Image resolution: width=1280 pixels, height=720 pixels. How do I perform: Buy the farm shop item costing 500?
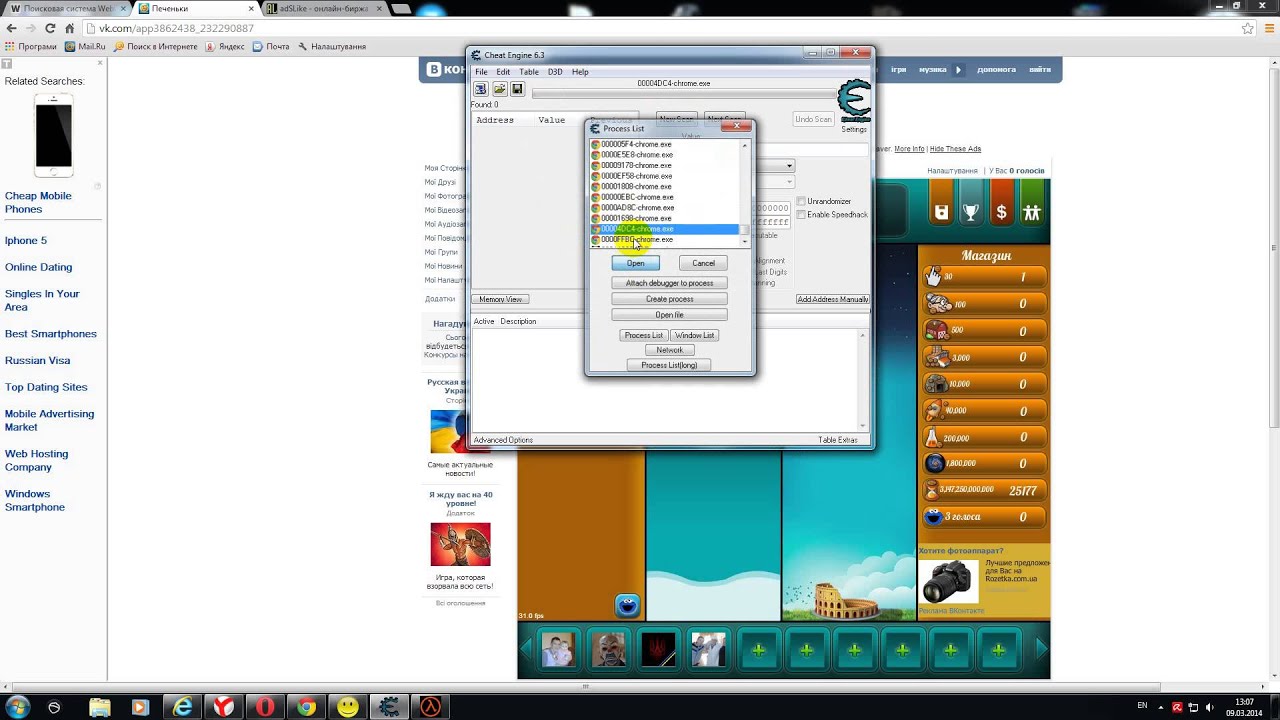pos(984,331)
